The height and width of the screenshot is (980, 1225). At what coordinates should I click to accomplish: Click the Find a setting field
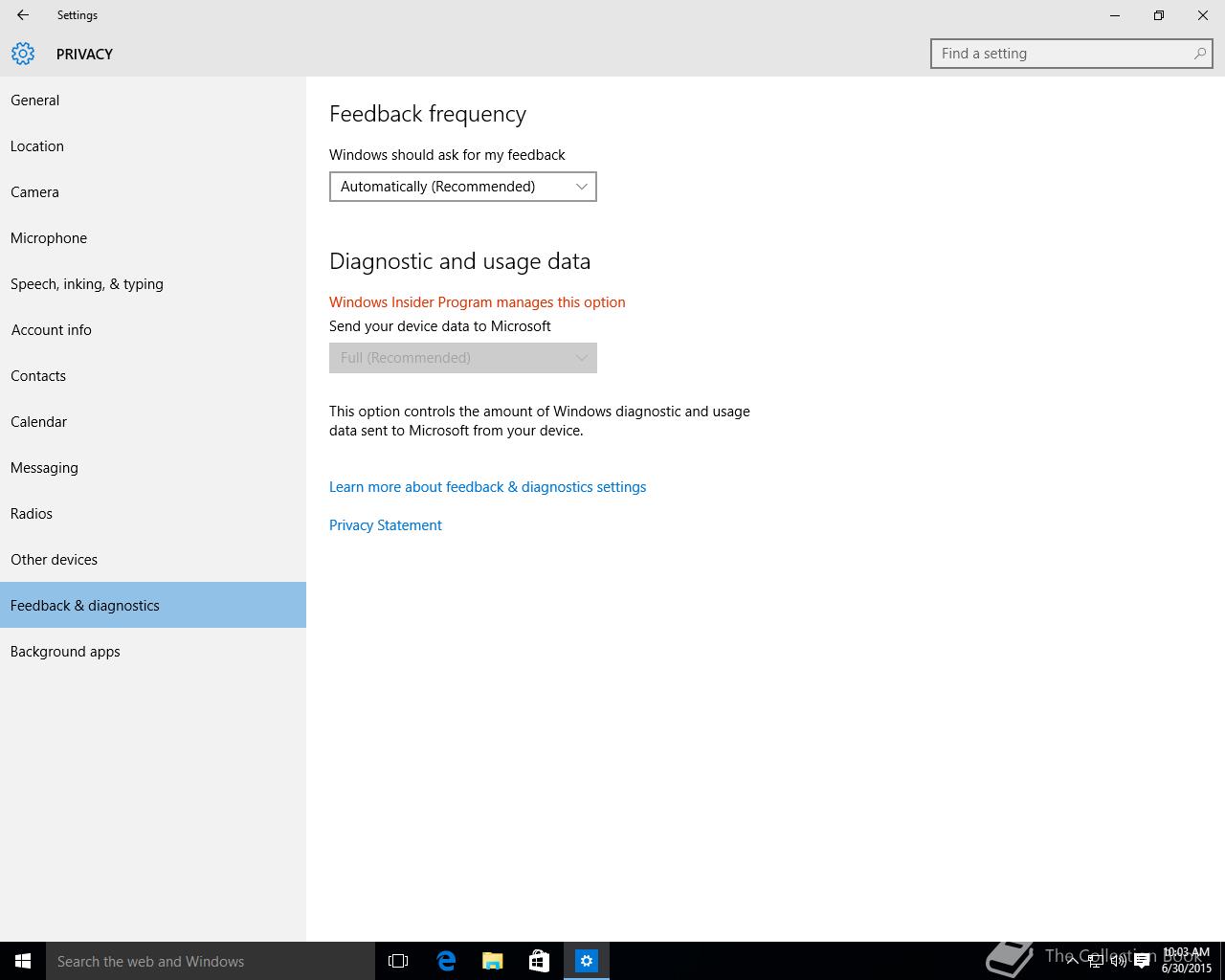tap(1072, 54)
